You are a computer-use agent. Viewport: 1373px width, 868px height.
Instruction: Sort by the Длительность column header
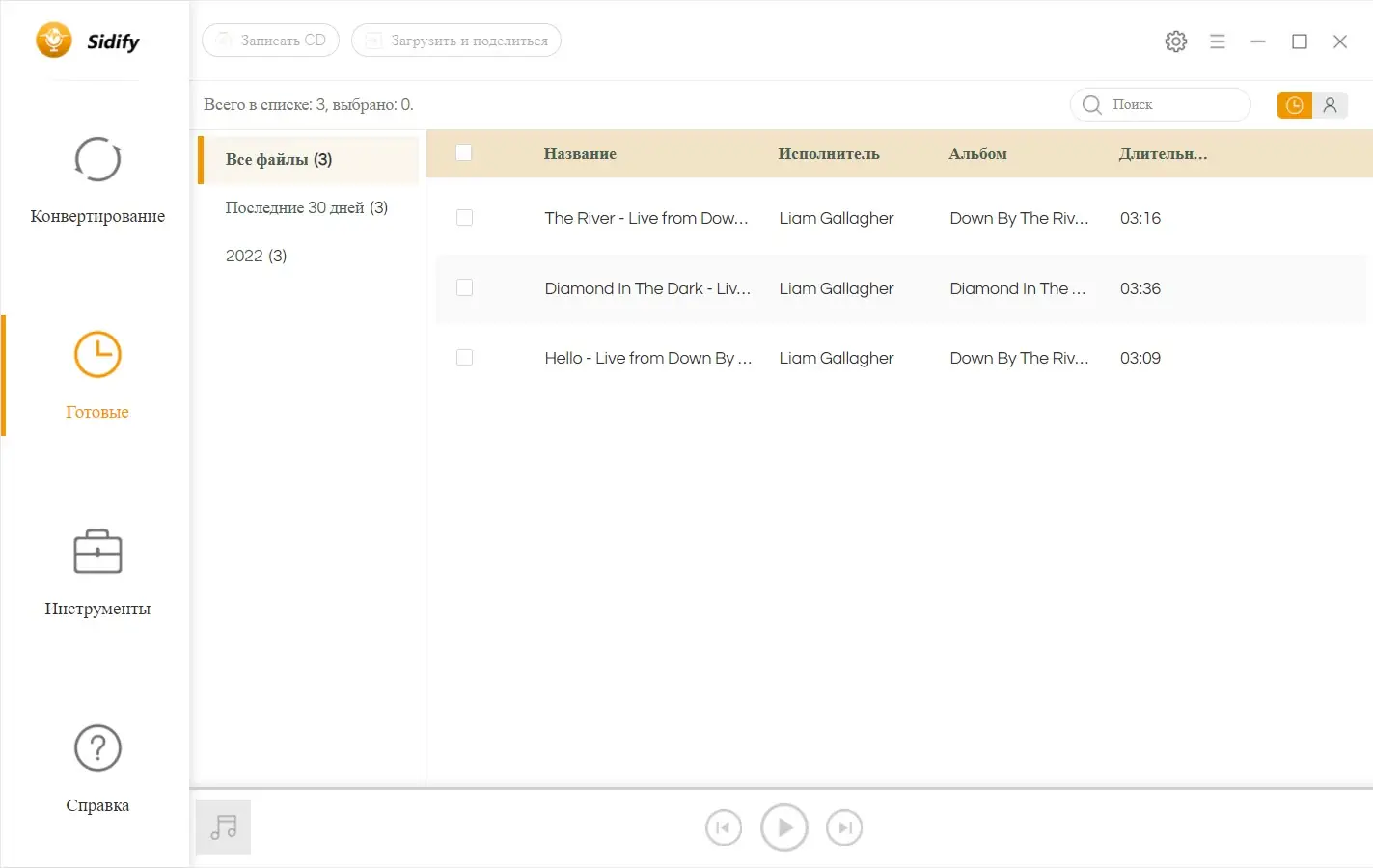[1163, 153]
